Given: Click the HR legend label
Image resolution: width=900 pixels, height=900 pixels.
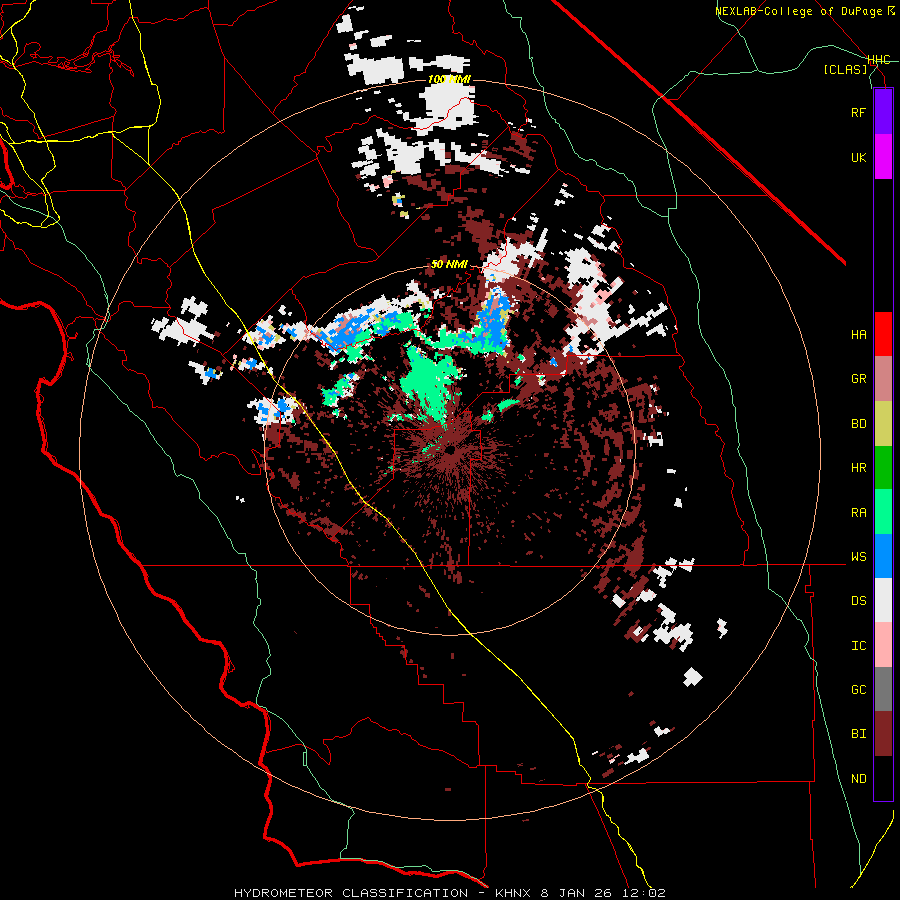Looking at the screenshot, I should (858, 468).
